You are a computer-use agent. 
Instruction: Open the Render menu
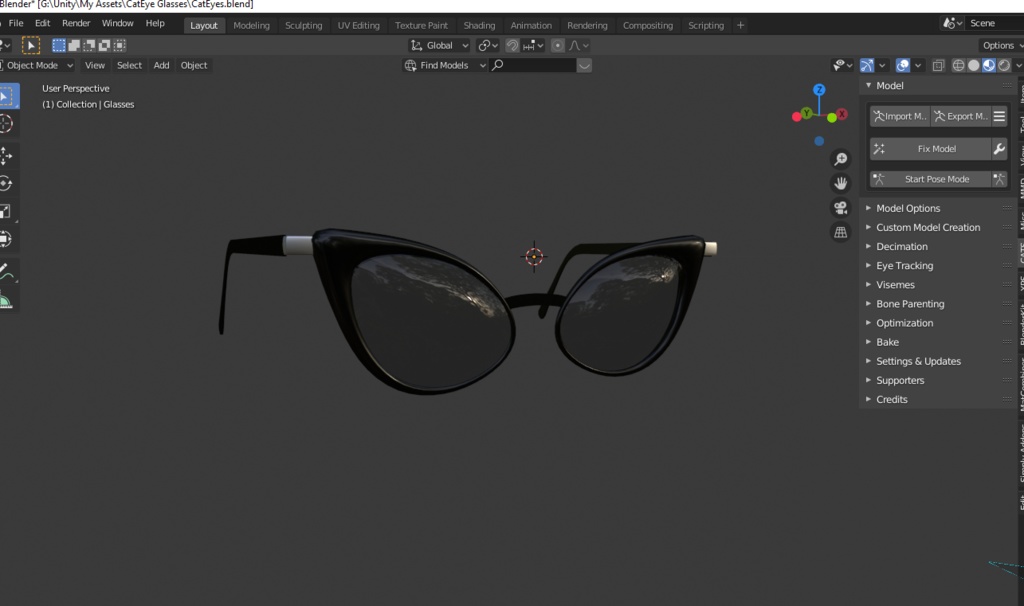(76, 22)
